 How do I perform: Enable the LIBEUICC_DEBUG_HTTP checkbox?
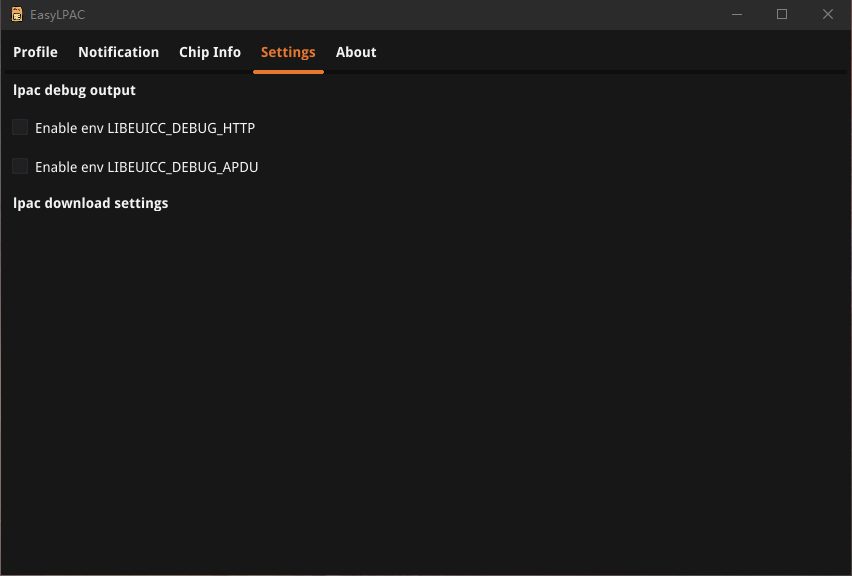[x=20, y=127]
